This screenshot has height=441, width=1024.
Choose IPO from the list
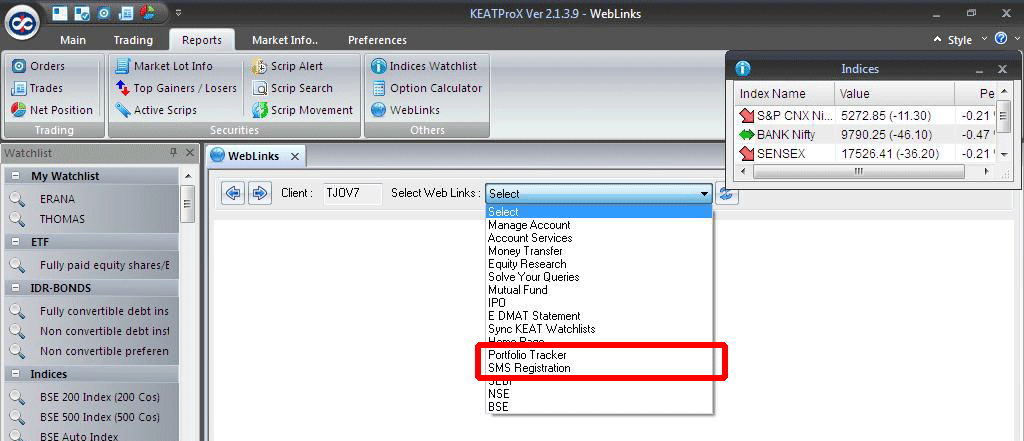point(599,303)
